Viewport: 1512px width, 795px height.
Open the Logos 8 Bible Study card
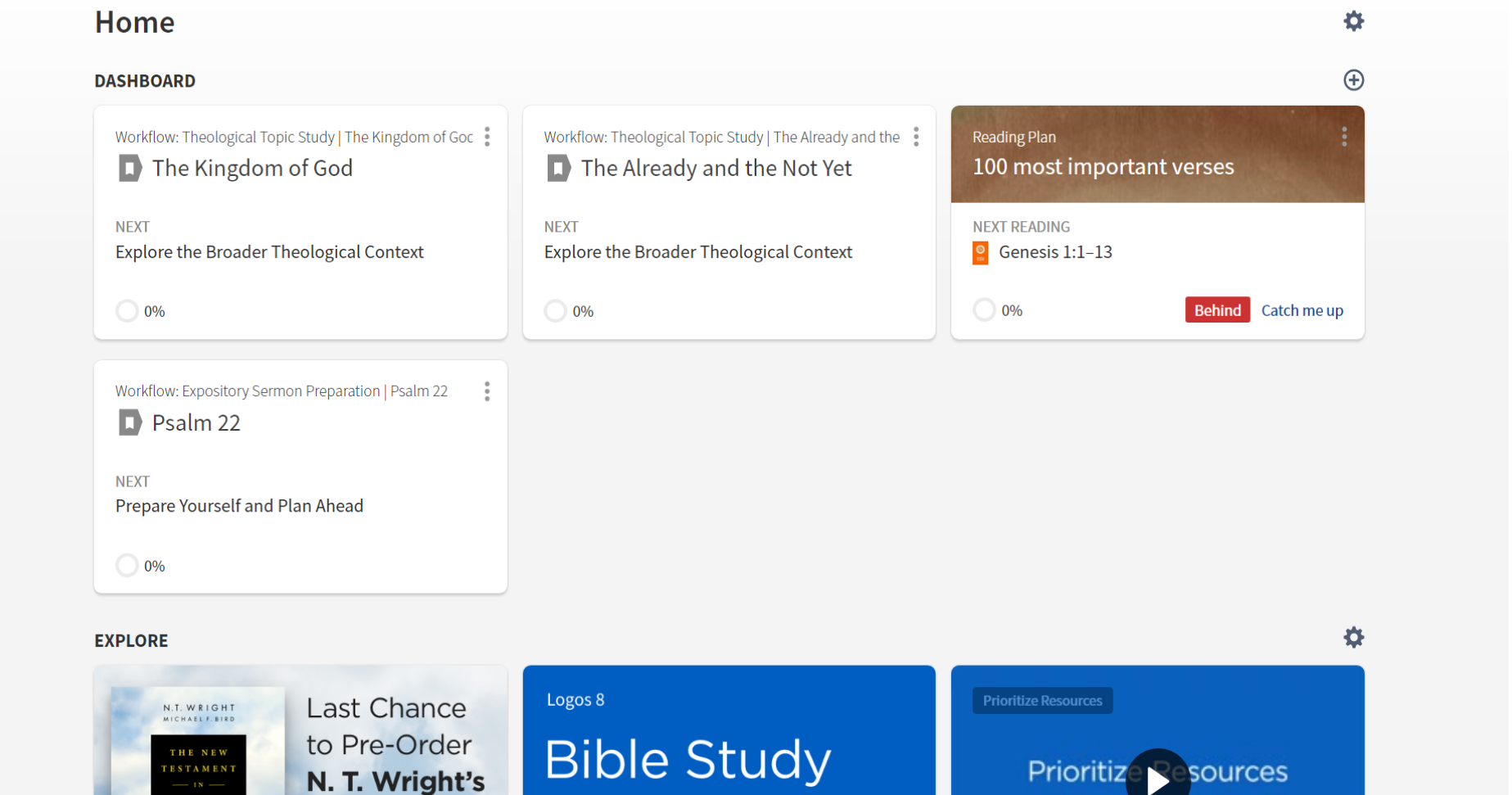click(729, 737)
